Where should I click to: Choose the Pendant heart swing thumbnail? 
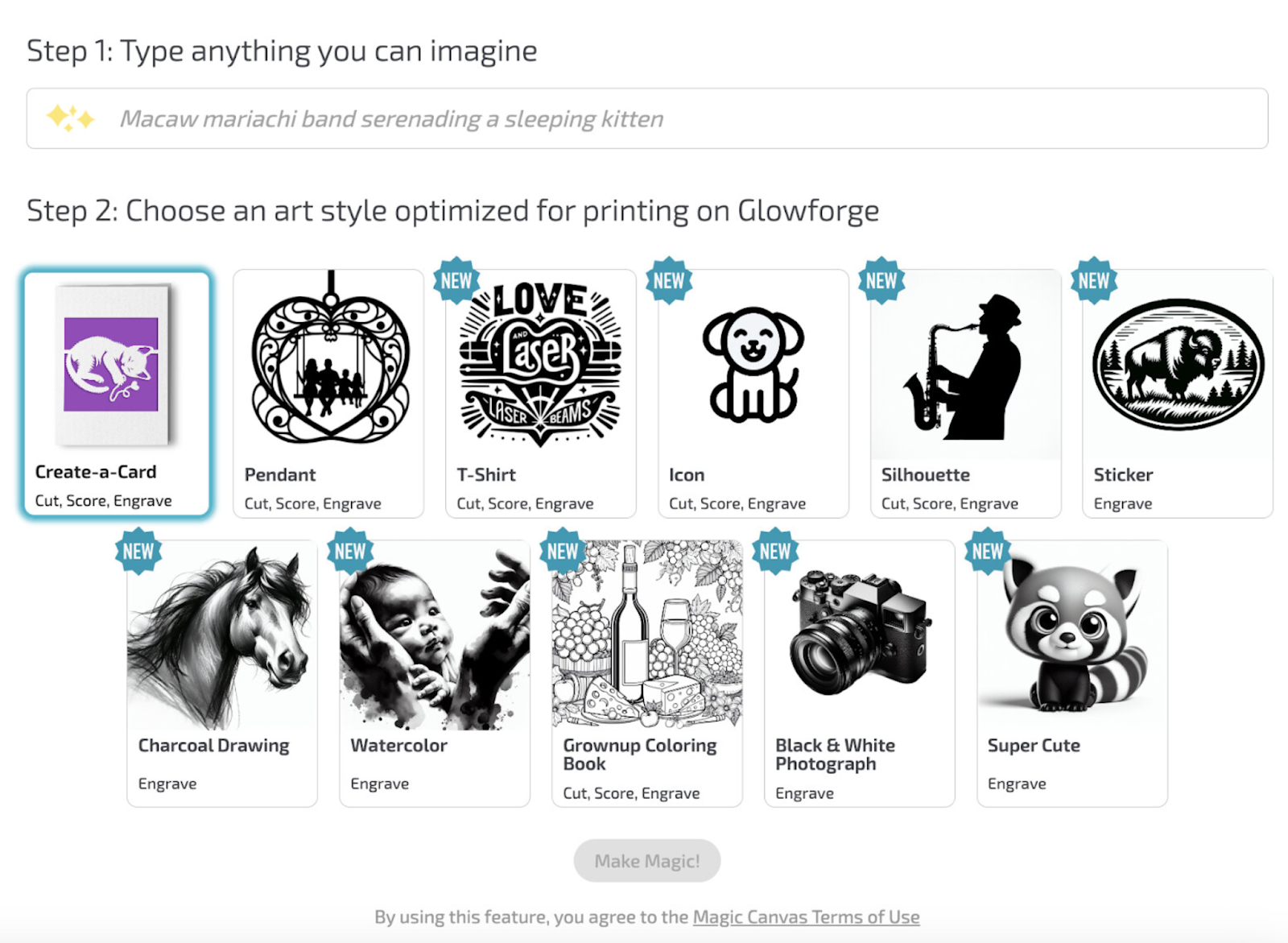pyautogui.click(x=330, y=360)
